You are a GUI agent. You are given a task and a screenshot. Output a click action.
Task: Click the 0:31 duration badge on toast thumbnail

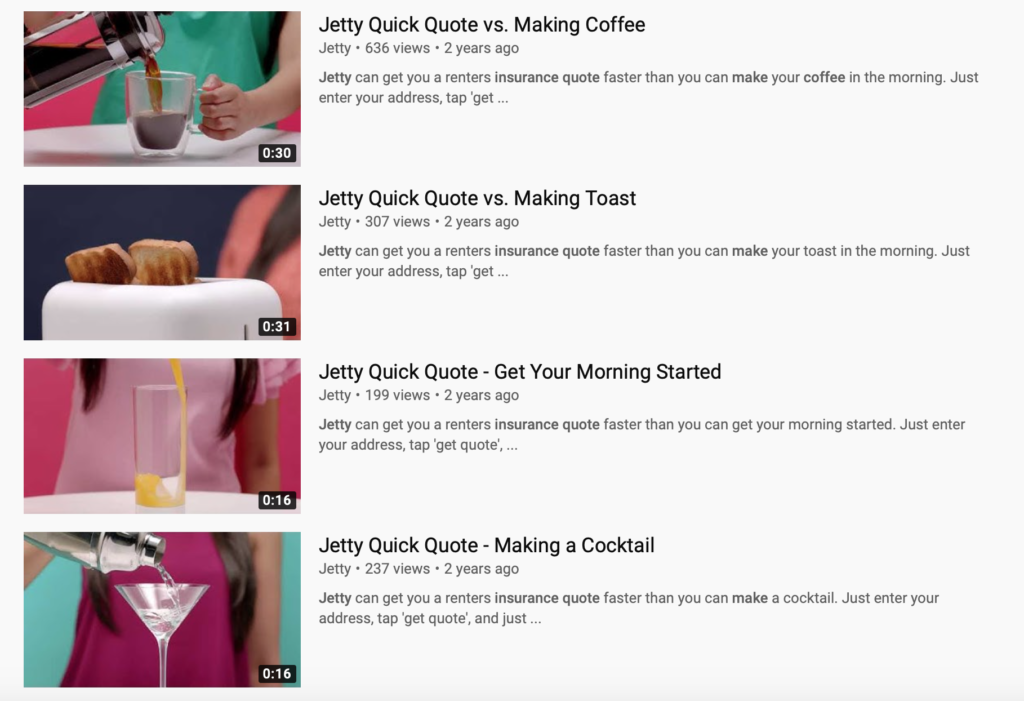tap(277, 327)
